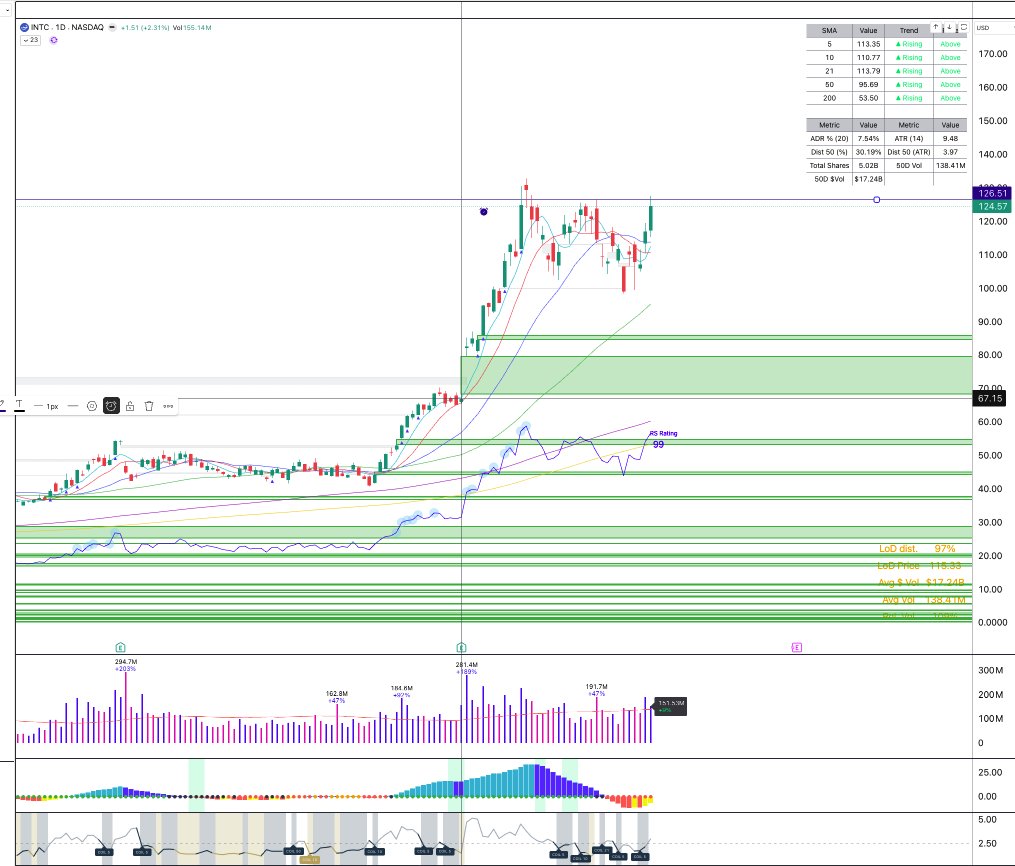Click the move pane down arrow
Image resolution: width=1015 pixels, height=866 pixels.
click(949, 27)
